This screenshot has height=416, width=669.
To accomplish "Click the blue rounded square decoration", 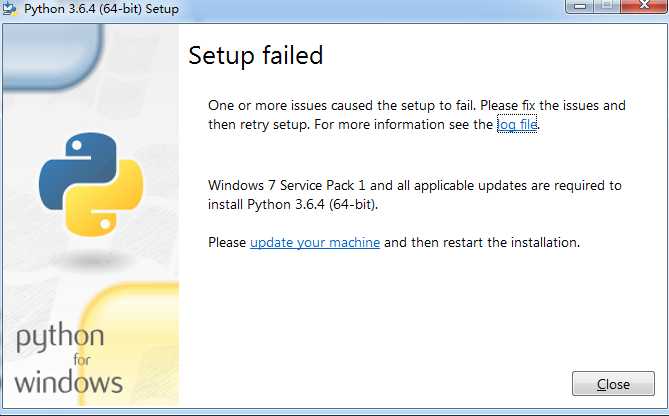I will click(x=52, y=56).
